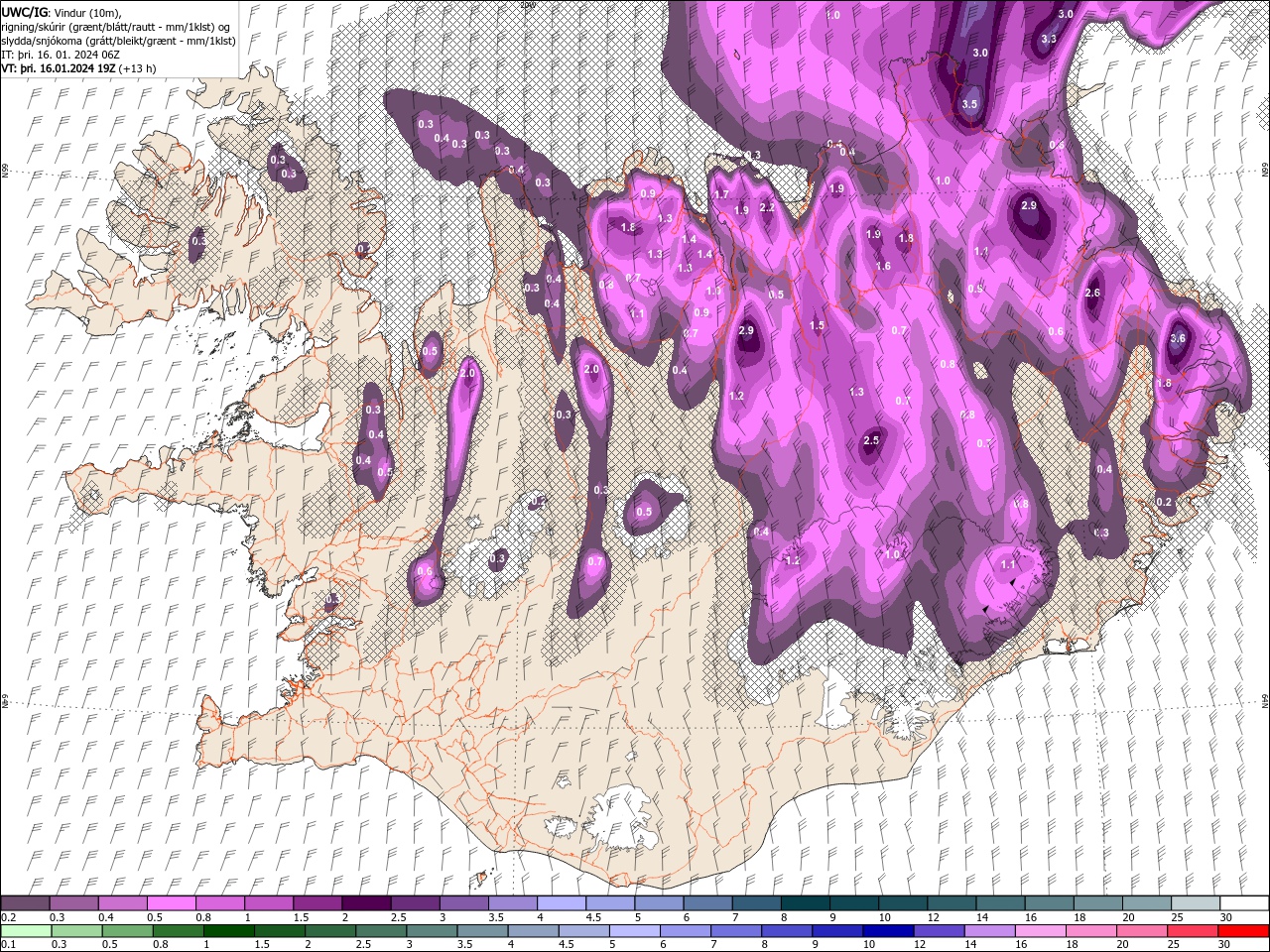1270x952 pixels.
Task: Click the 1.7 snowfall value on the map
Action: pyautogui.click(x=722, y=194)
